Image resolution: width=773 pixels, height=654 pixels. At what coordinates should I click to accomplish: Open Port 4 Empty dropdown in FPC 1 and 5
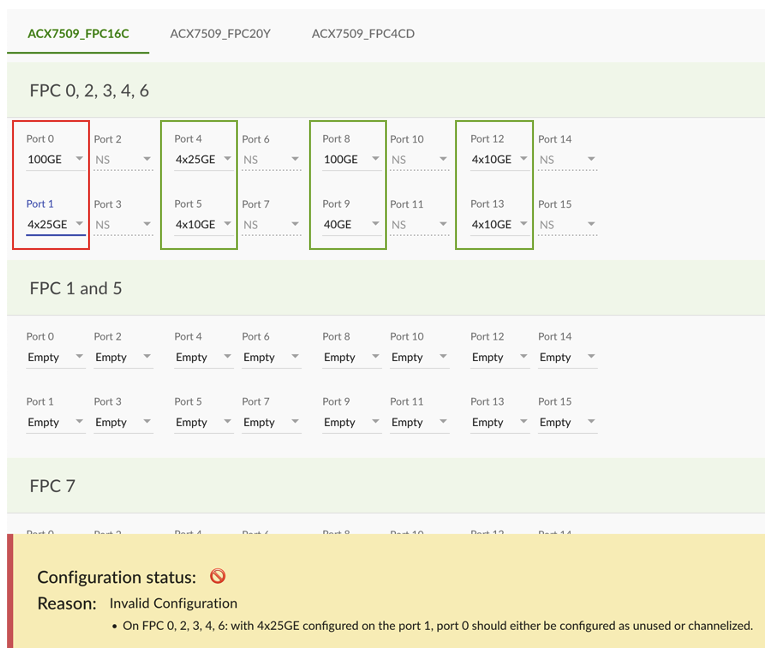[204, 357]
